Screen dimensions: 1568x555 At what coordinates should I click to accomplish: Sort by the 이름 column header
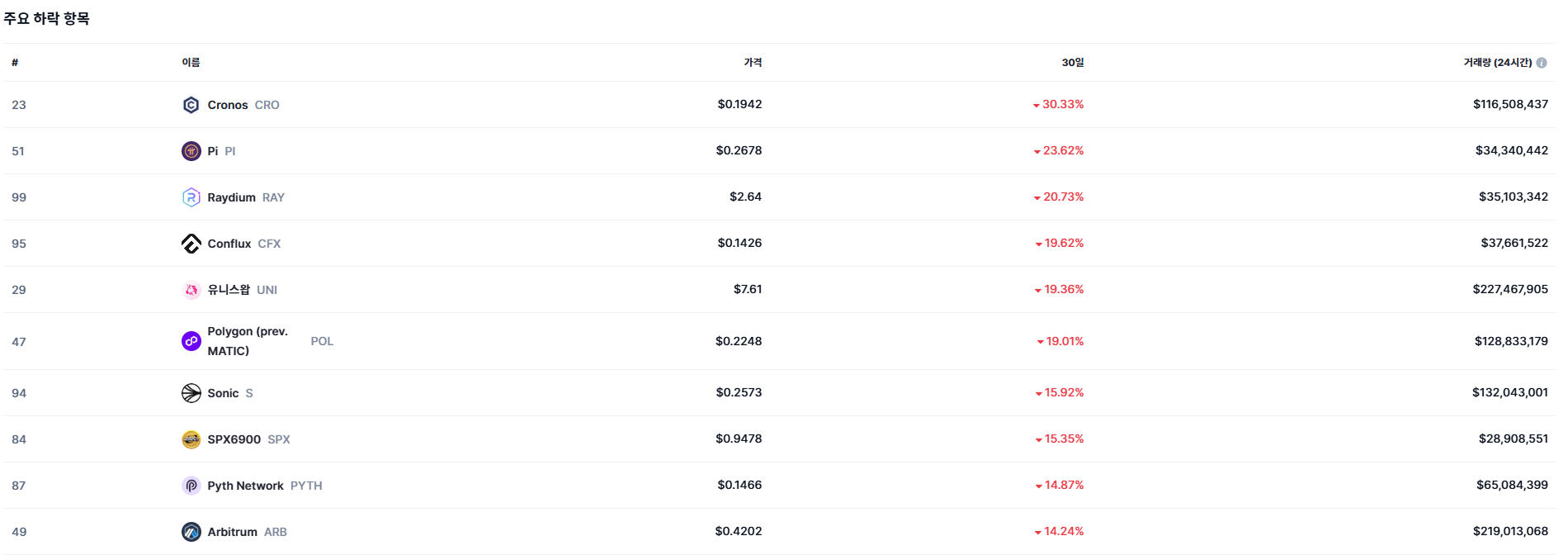click(191, 63)
